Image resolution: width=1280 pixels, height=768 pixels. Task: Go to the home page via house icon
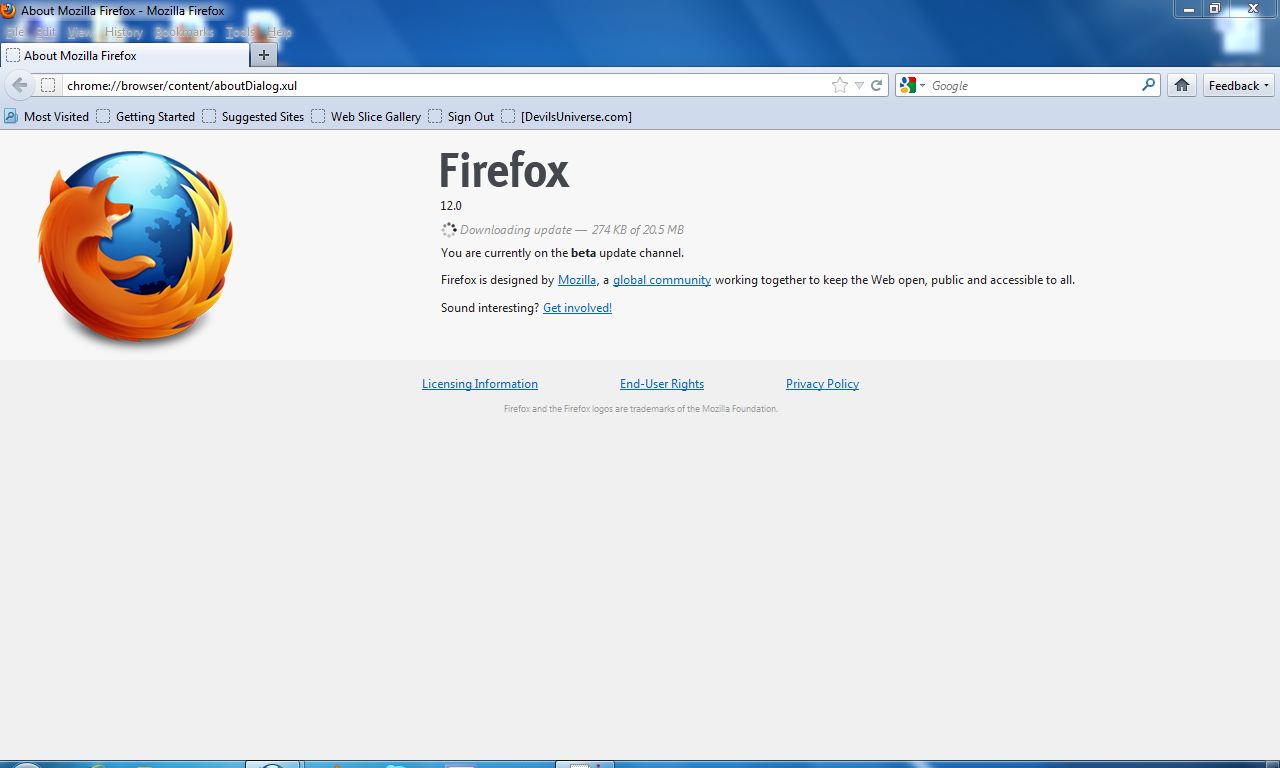point(1182,85)
